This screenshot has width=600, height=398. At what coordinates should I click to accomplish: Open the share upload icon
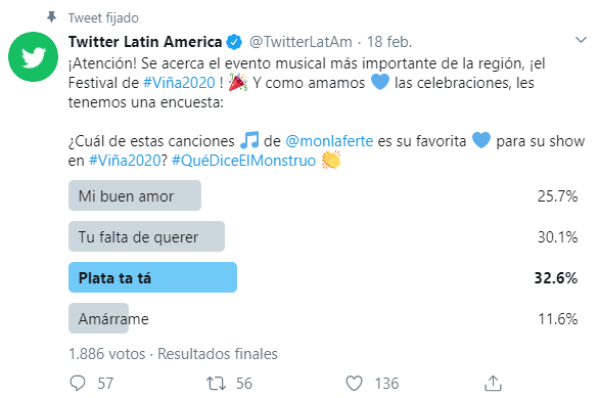[x=493, y=383]
